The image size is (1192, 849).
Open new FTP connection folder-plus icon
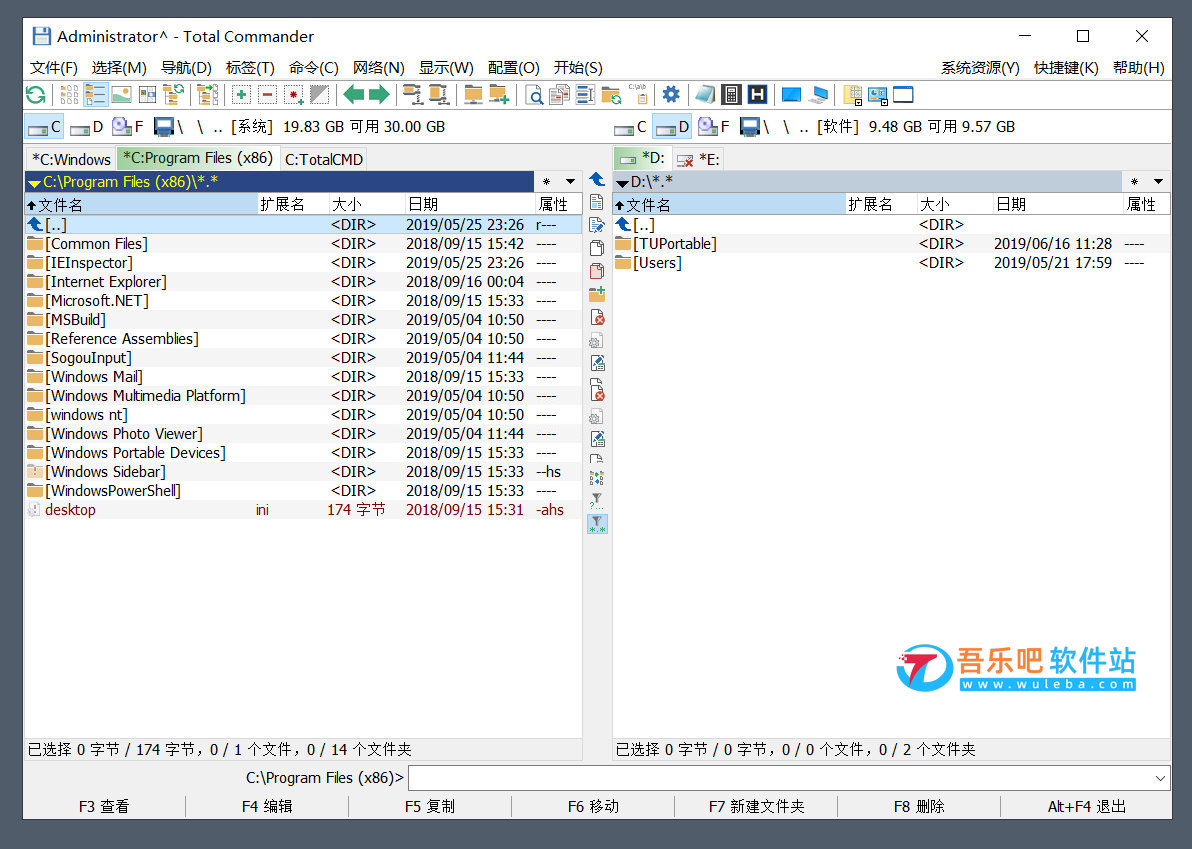(x=499, y=95)
